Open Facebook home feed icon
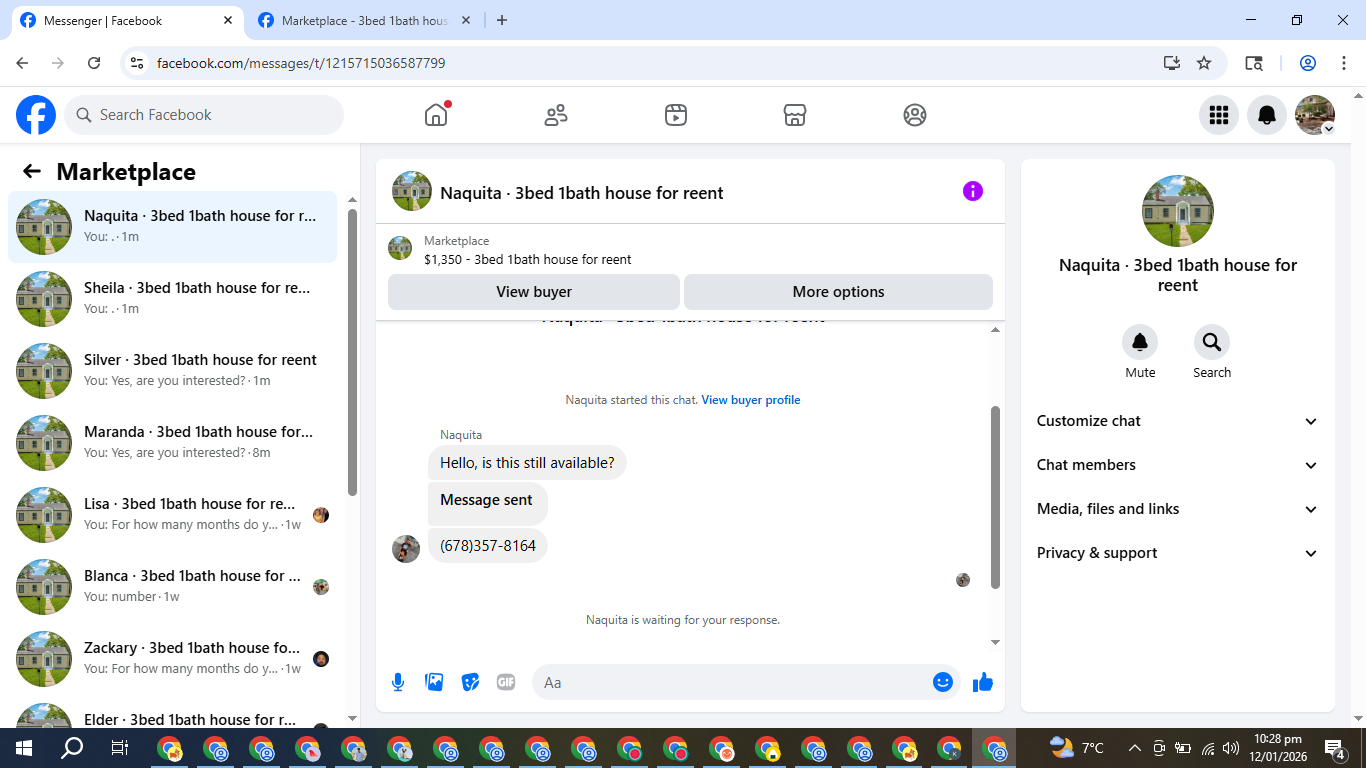The height and width of the screenshot is (768, 1366). (x=436, y=115)
